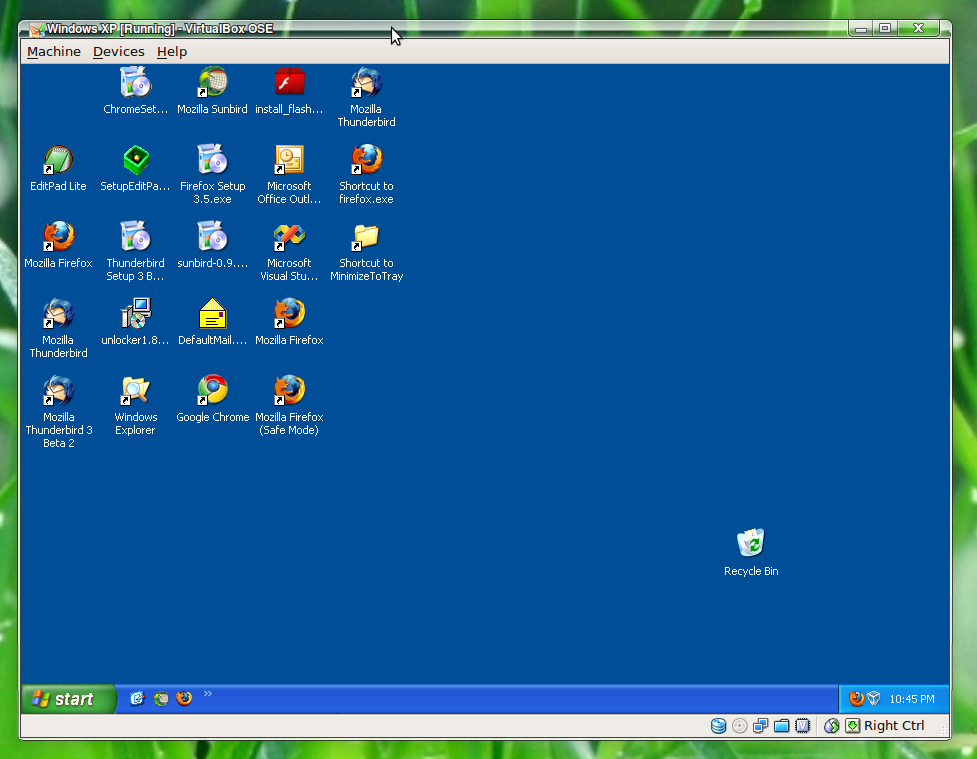Click the shared folders status bar icon
The image size is (977, 759).
(x=781, y=725)
